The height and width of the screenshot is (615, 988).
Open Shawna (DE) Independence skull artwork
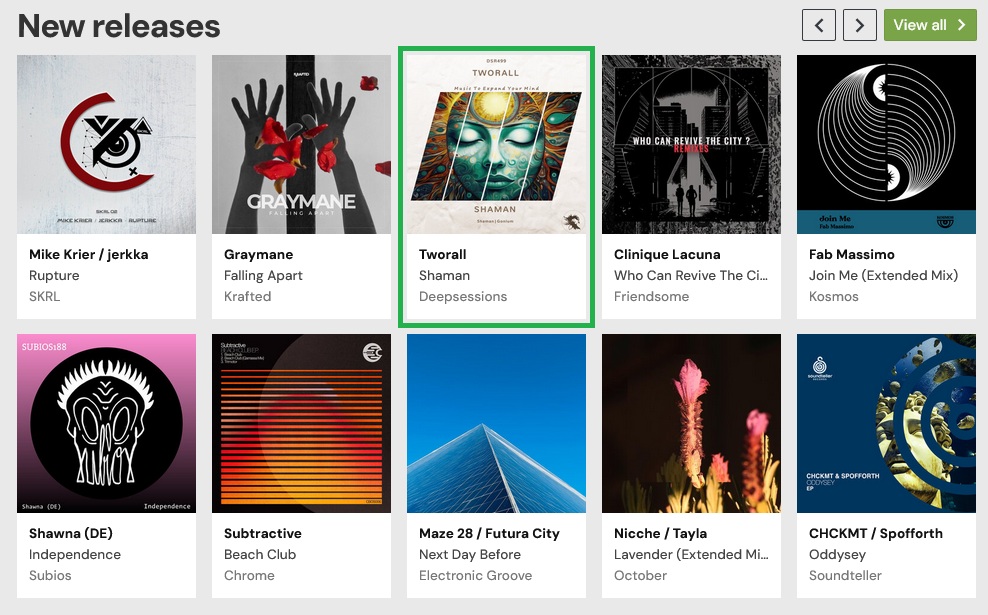106,423
